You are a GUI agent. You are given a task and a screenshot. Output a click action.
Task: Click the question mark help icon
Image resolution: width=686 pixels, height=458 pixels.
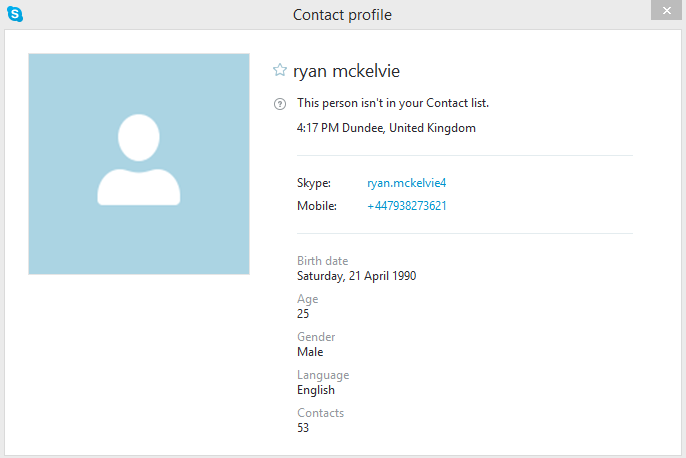coord(280,104)
